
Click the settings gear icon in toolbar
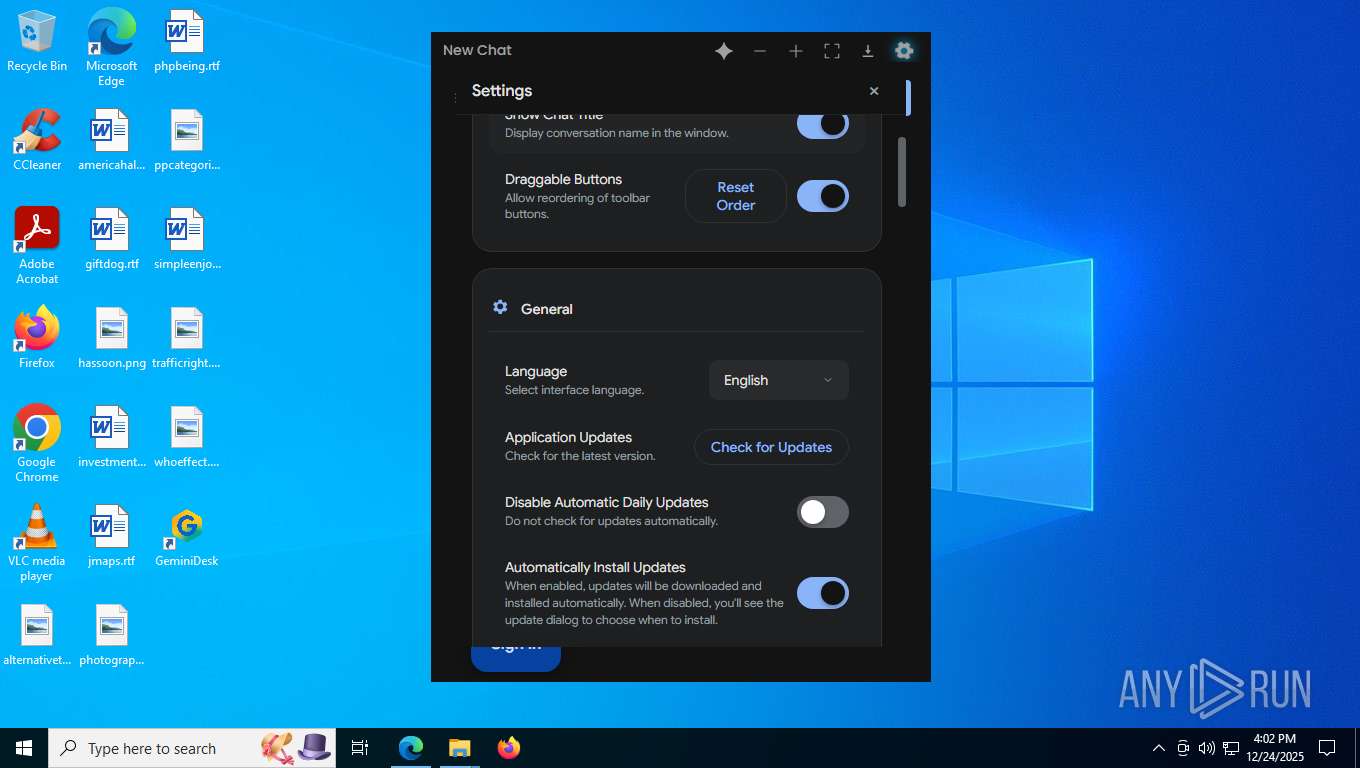coord(904,51)
